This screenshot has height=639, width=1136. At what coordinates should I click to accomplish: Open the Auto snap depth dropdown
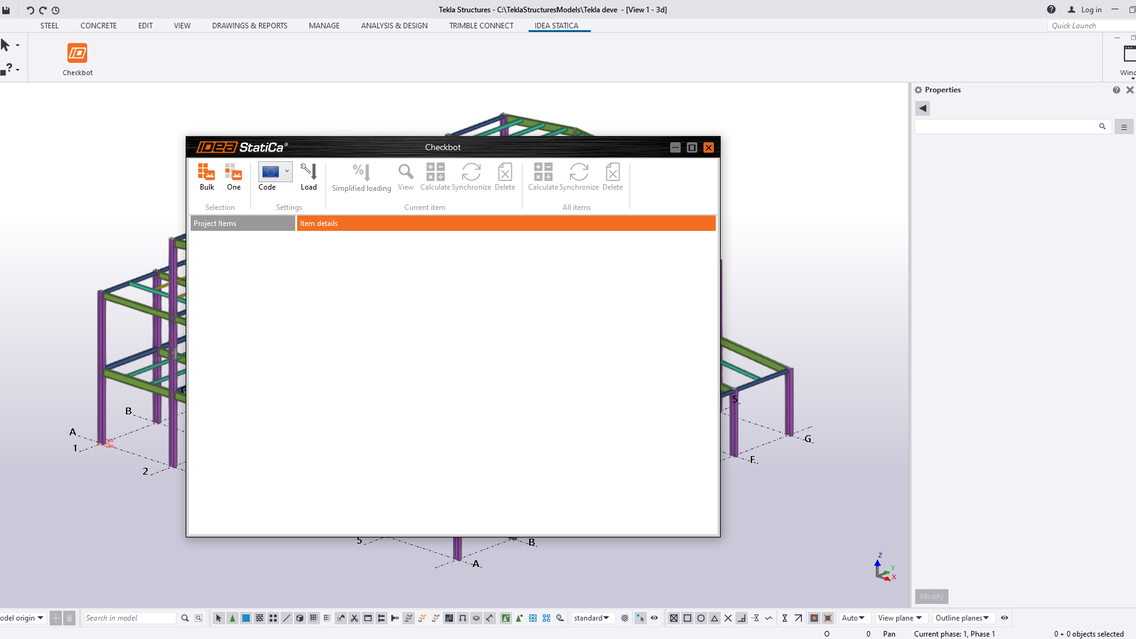(853, 618)
